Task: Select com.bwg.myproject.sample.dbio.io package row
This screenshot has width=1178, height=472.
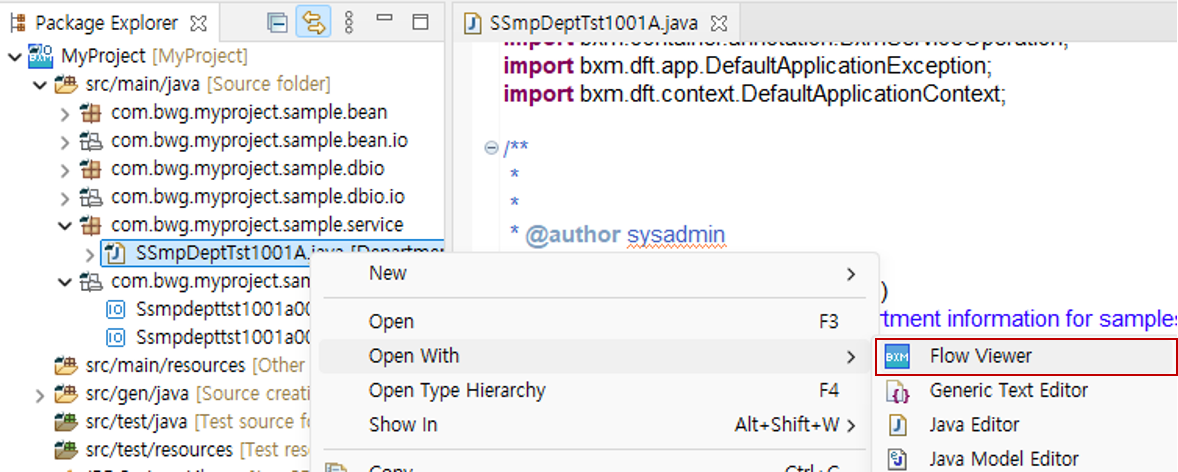Action: (258, 197)
